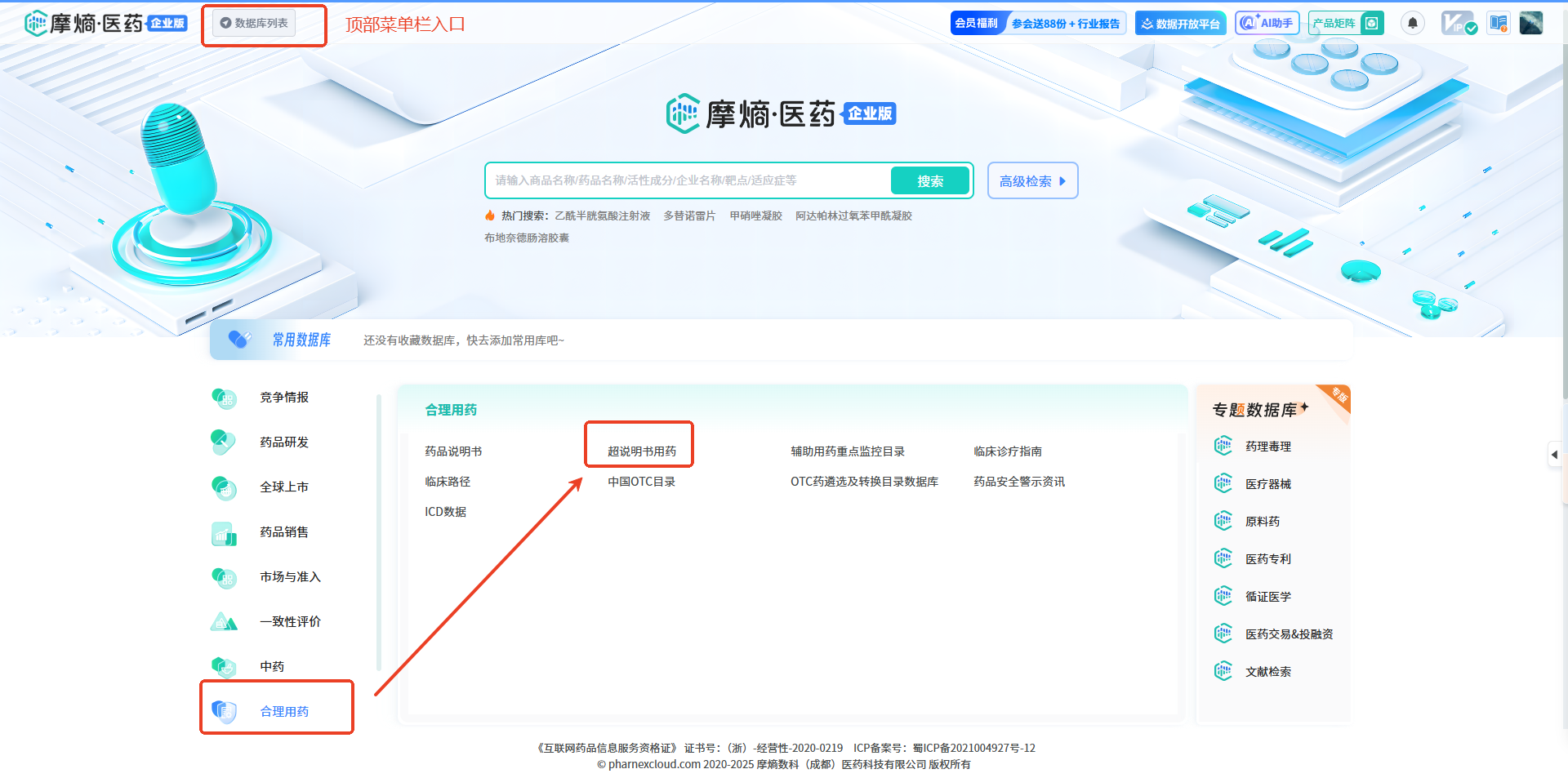Viewport: 1568px width, 778px height.
Task: Click the 常用数据库 pill icon
Action: (239, 340)
